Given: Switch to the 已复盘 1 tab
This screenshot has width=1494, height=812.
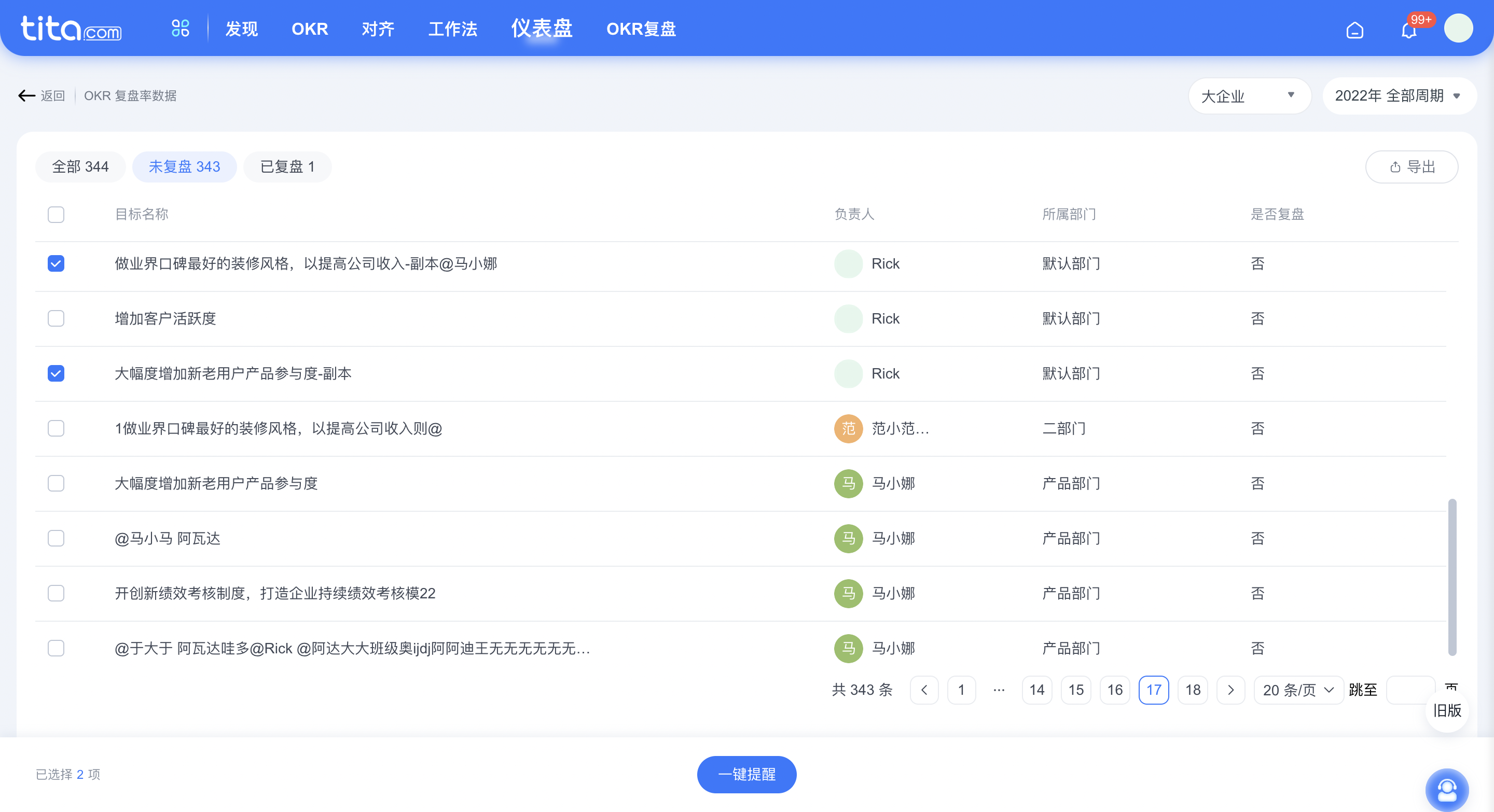Looking at the screenshot, I should 288,167.
